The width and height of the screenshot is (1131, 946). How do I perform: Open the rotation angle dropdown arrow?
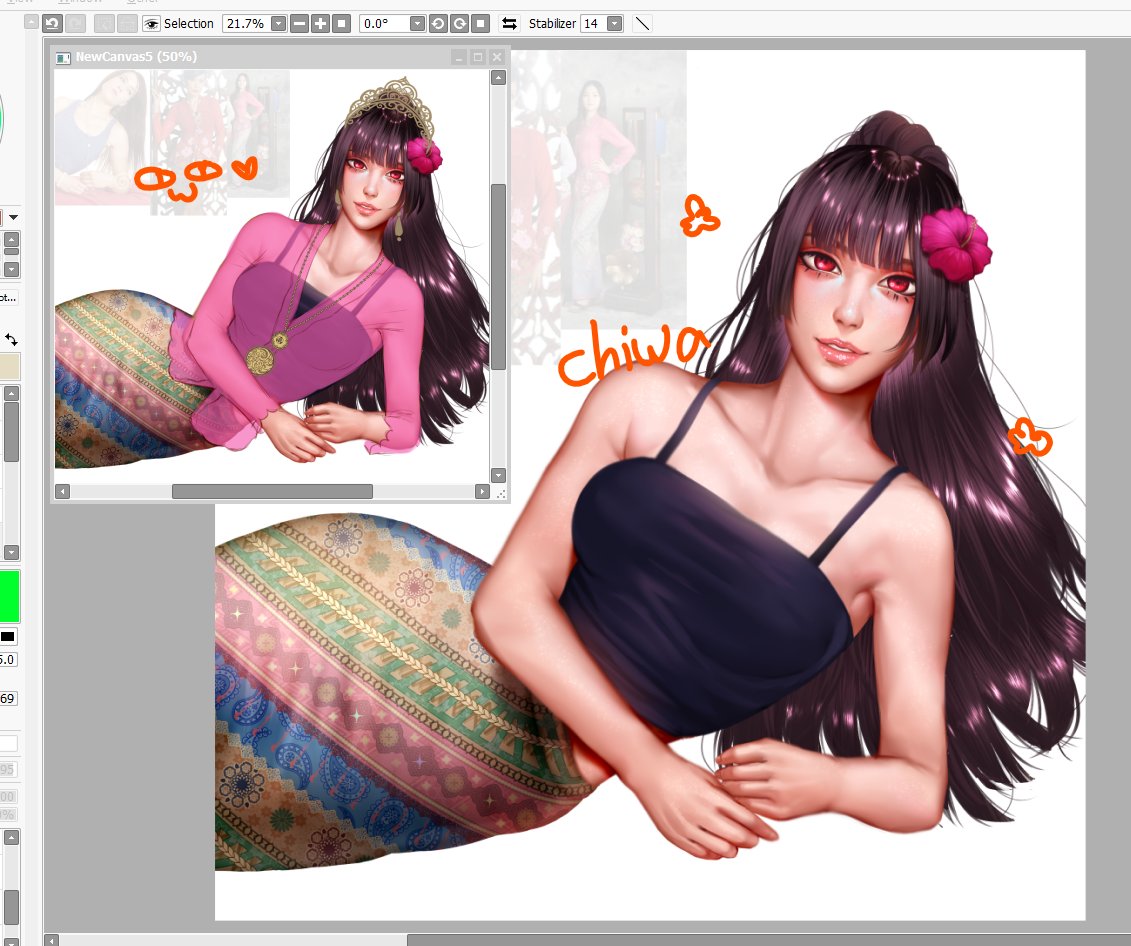[x=417, y=24]
